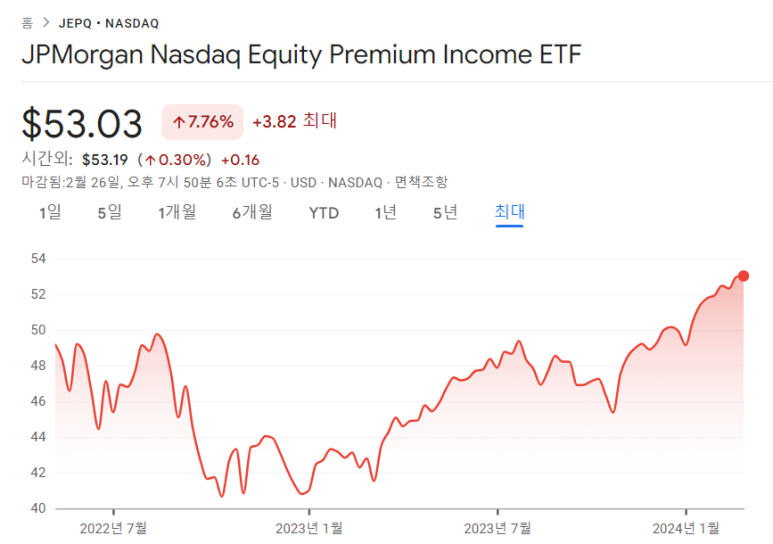
Task: Click the JPMorgan Nasdaq Equity Premium Income ETF title
Action: [302, 54]
